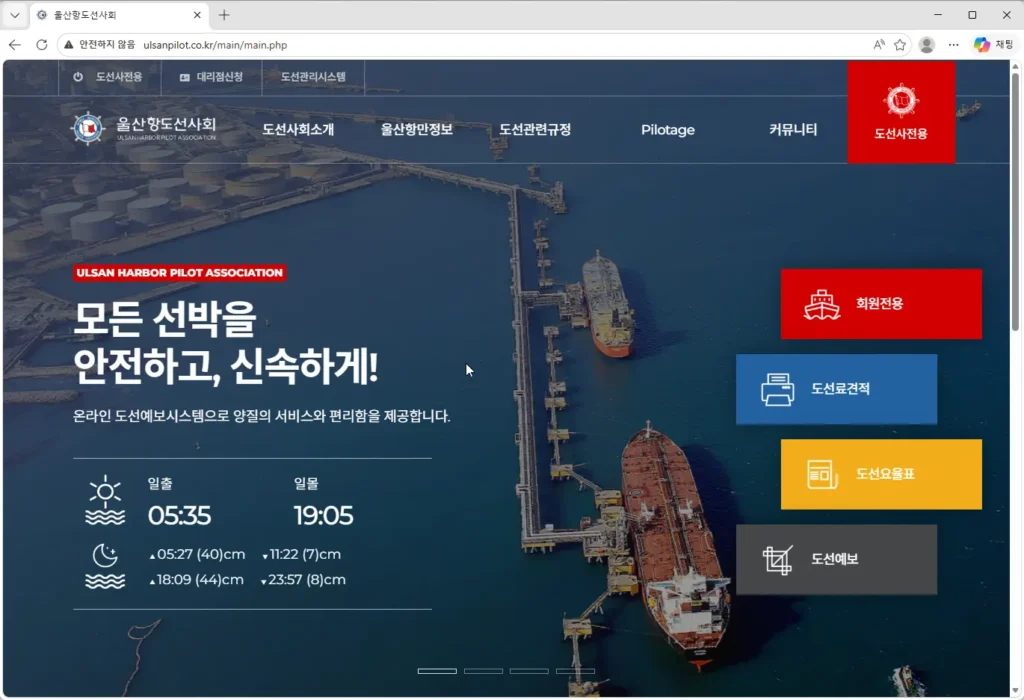Screen dimensions: 1024x700
Task: Click the card icon beside 대리점신청
Action: 185,77
